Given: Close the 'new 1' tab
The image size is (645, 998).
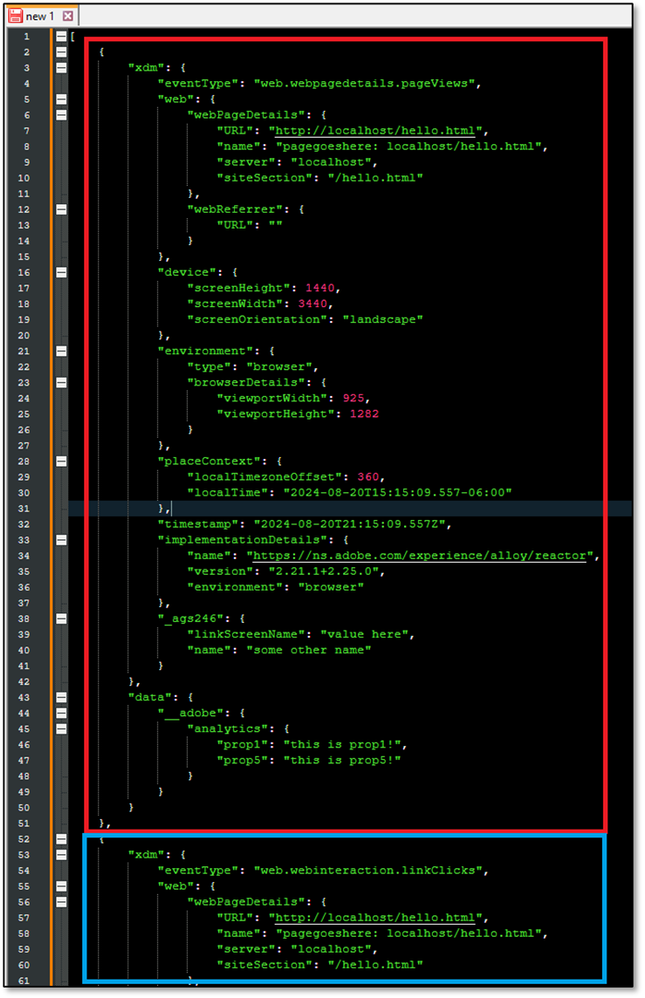Looking at the screenshot, I should coord(67,16).
